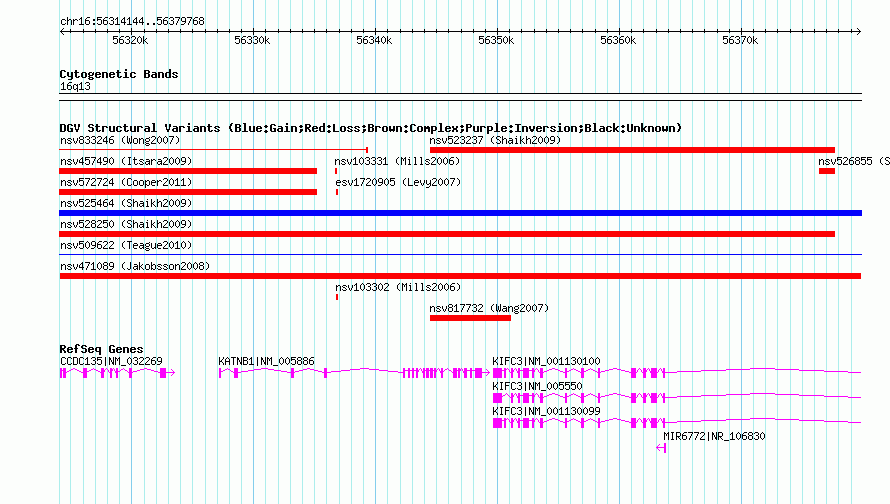This screenshot has width=890, height=504.
Task: Select the partially visible nsv526855 label
Action: point(854,161)
